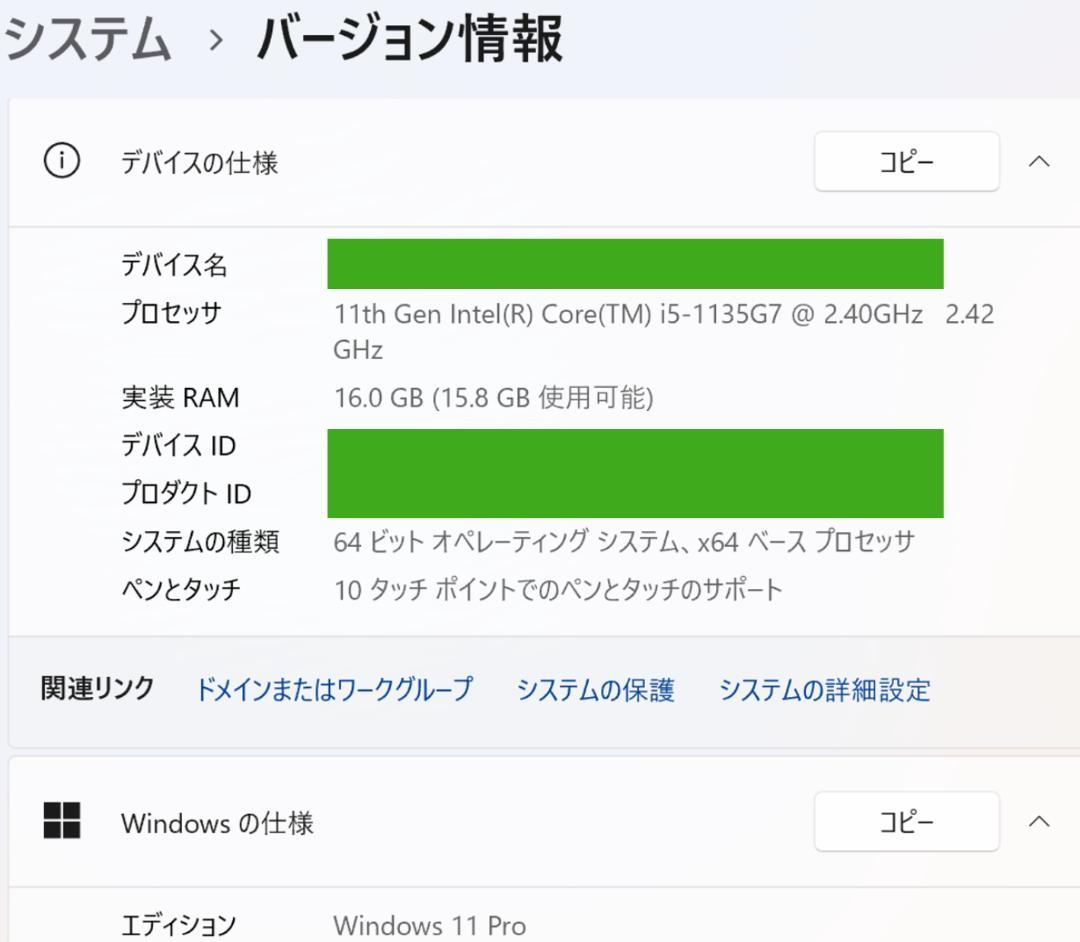Viewport: 1080px width, 942px height.
Task: Select the Windows 11 Pro edition text
Action: 430,926
